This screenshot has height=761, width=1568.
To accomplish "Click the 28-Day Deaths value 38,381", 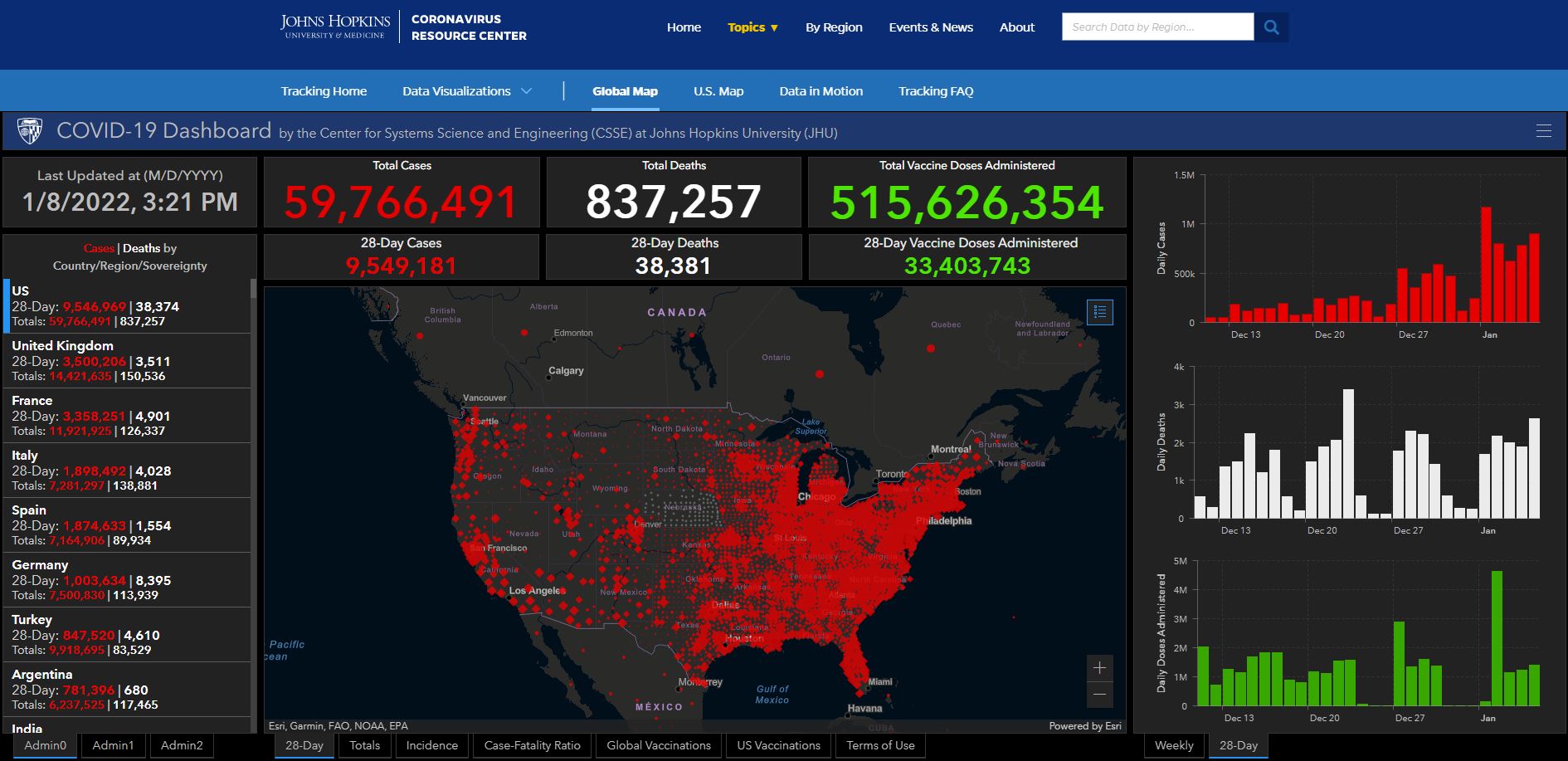I will (x=674, y=266).
